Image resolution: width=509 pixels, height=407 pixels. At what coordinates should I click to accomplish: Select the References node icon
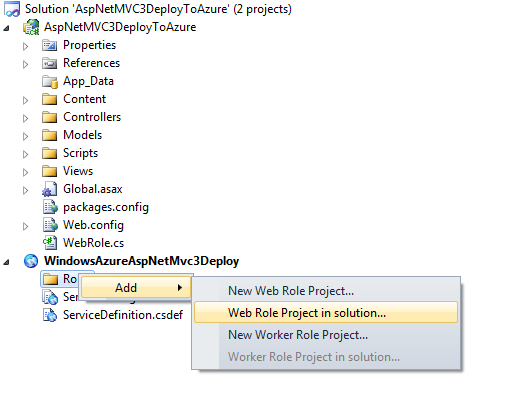point(50,63)
